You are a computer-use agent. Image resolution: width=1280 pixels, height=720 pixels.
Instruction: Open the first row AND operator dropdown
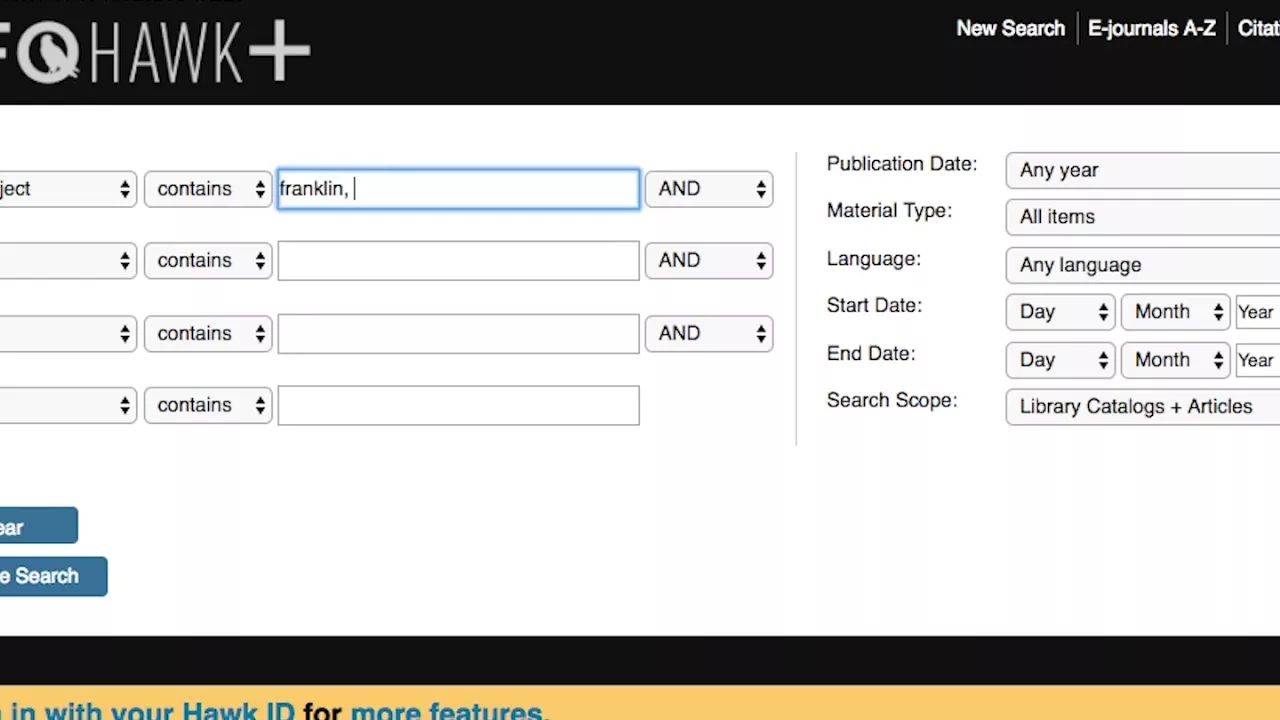(x=709, y=189)
